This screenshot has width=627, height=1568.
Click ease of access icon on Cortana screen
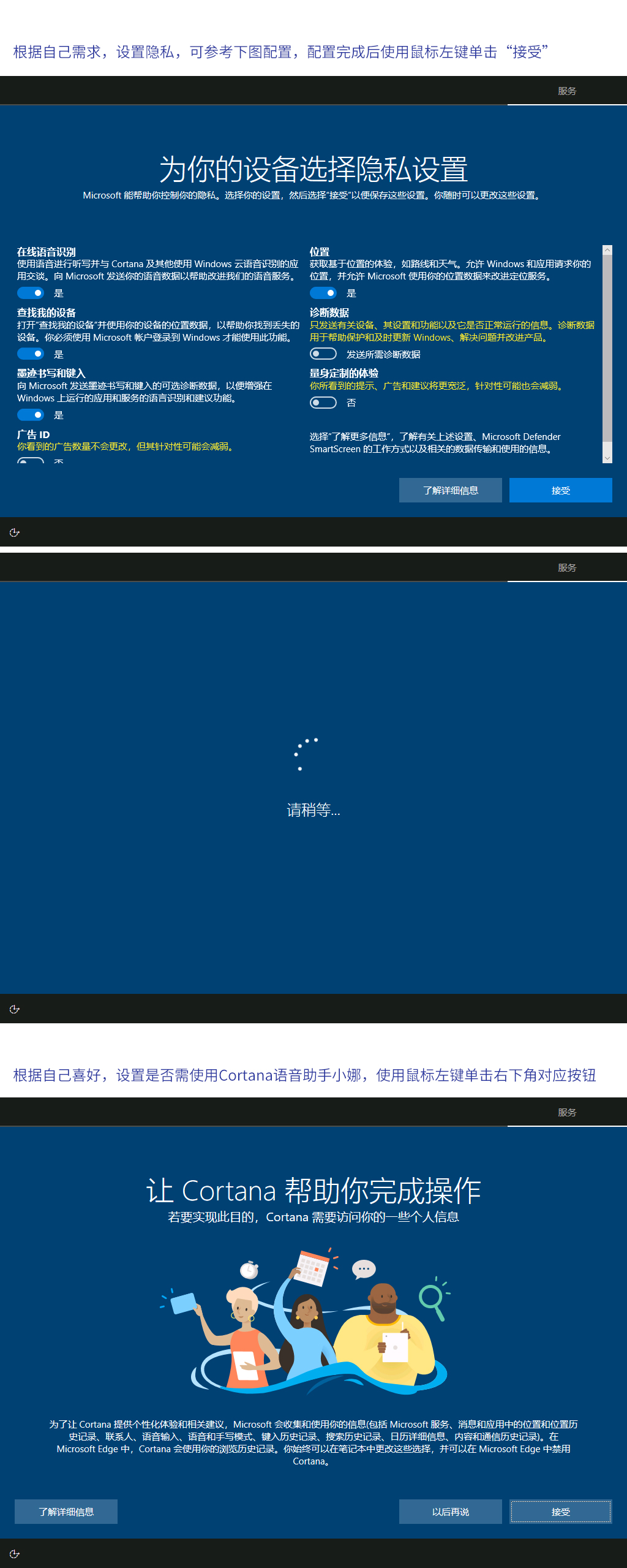(15, 1554)
